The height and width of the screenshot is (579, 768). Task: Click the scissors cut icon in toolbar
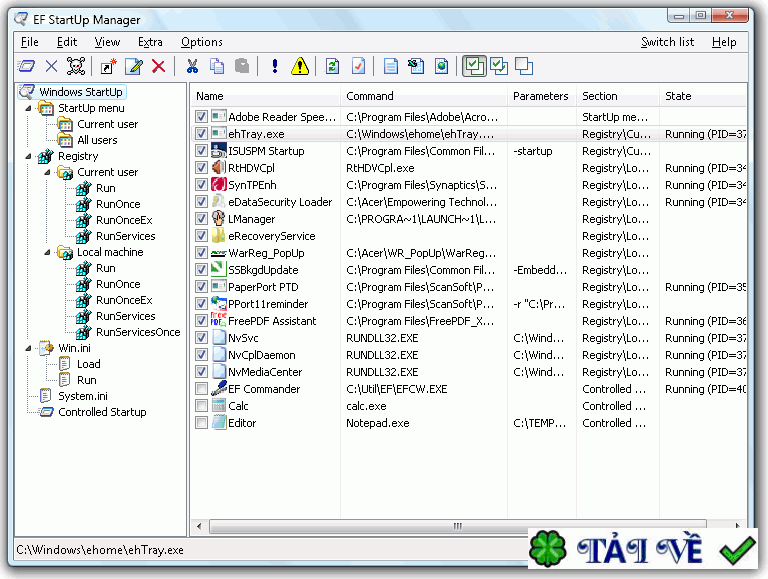pos(192,67)
